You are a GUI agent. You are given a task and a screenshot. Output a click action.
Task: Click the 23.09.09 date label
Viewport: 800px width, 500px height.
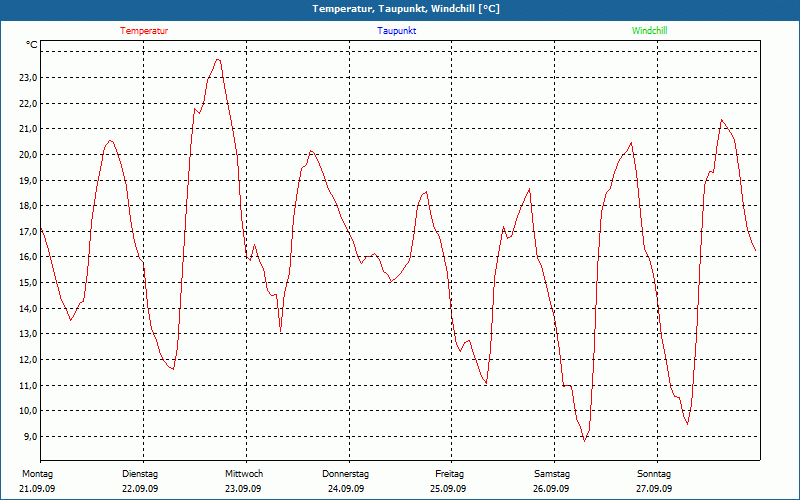point(243,489)
